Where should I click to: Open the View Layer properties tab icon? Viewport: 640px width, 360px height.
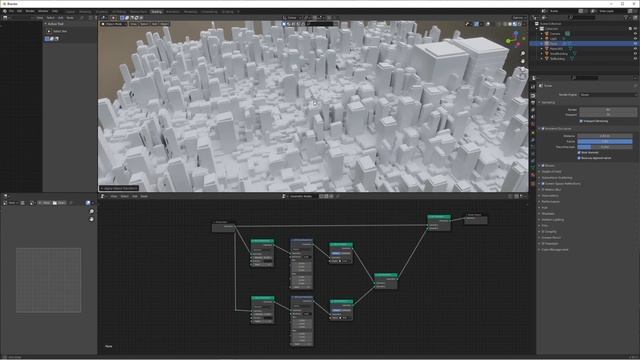tap(533, 110)
